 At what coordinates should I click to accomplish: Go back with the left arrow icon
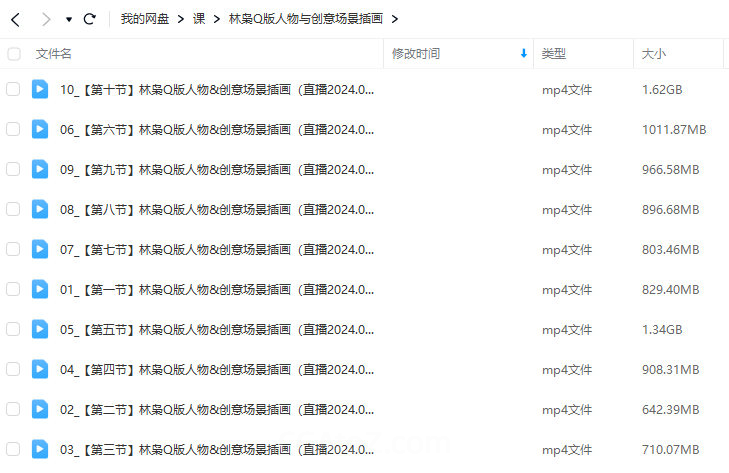click(x=15, y=20)
